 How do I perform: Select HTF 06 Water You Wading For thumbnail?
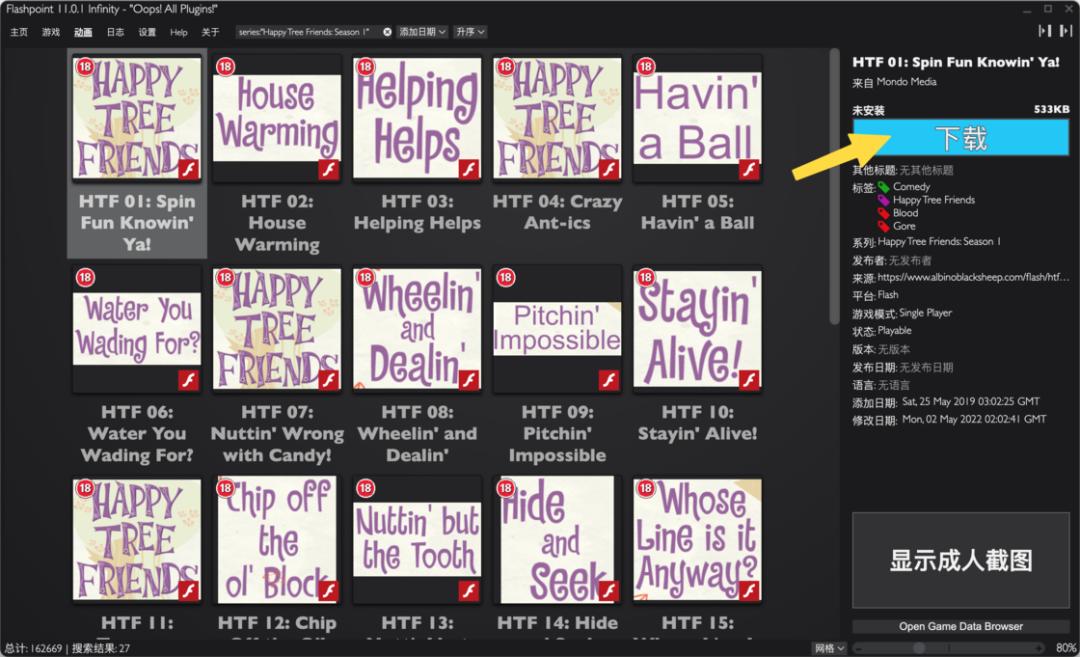[x=137, y=328]
